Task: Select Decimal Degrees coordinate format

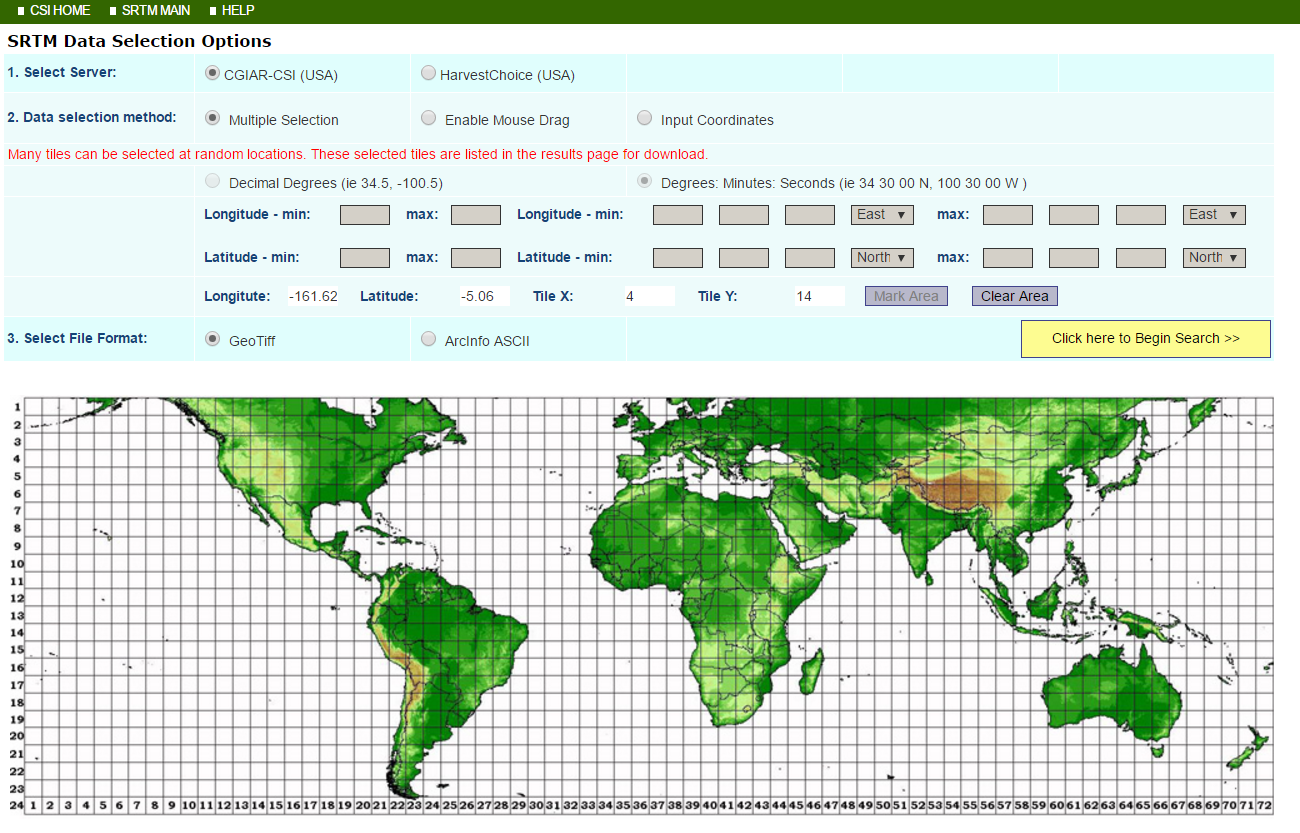Action: [212, 181]
